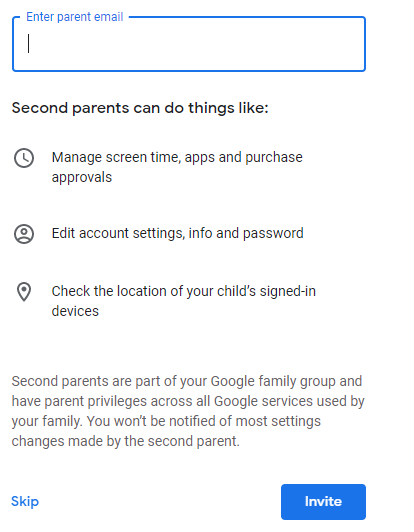Click the location pin icon
This screenshot has height=532, width=414.
(x=24, y=292)
